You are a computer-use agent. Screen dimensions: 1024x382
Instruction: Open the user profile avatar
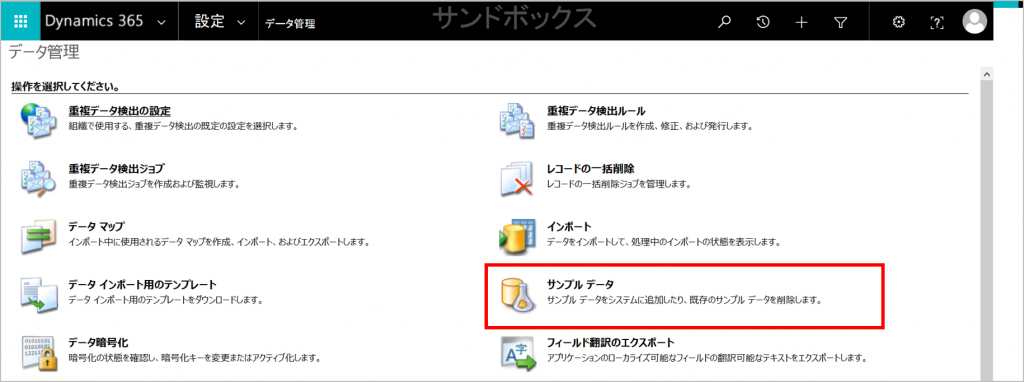(975, 22)
